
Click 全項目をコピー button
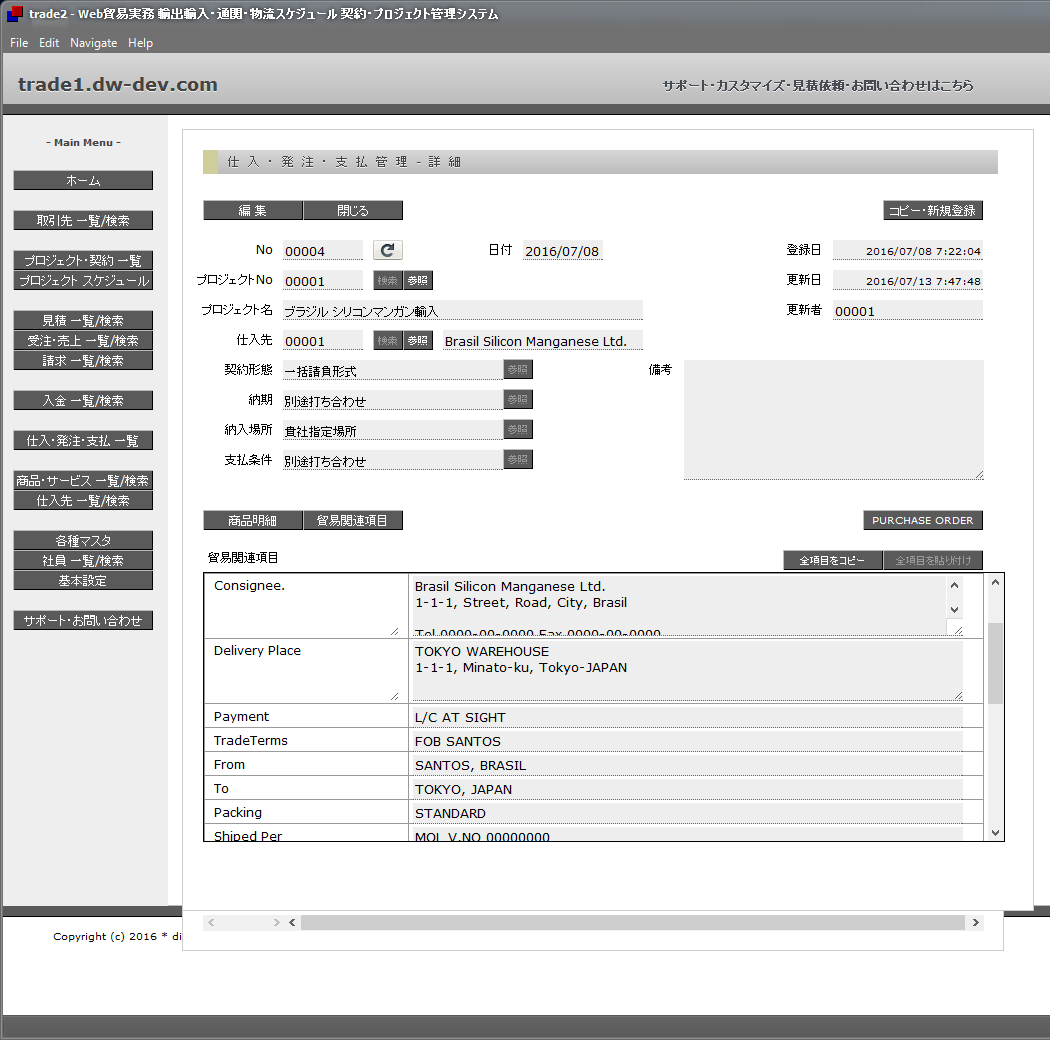click(x=832, y=561)
